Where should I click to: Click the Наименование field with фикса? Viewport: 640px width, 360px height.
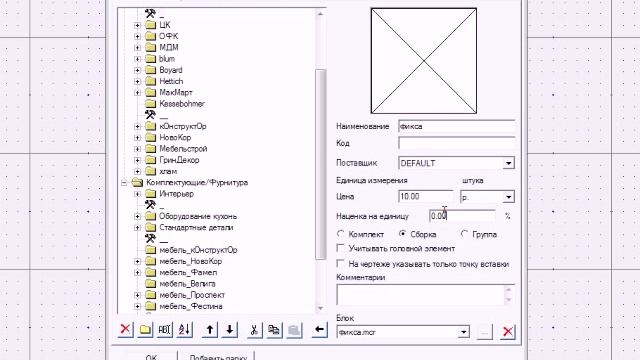point(456,127)
